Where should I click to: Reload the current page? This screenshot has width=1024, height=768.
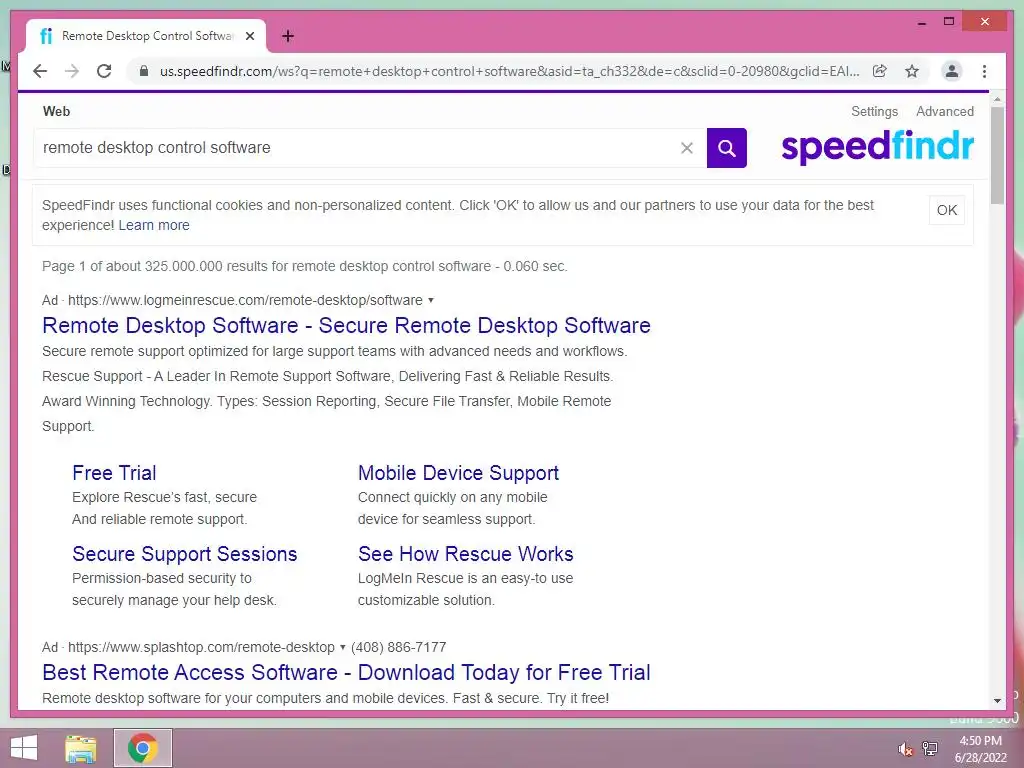click(104, 71)
